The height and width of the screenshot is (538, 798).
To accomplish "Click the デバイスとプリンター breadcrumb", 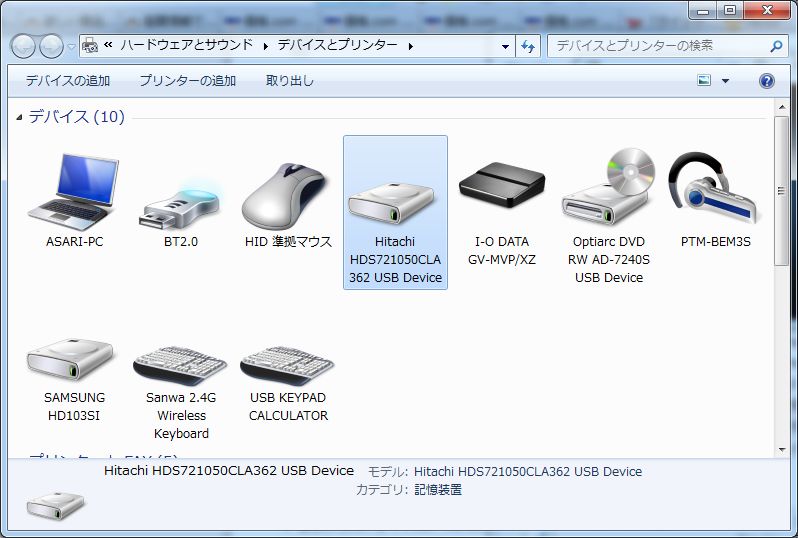I will (x=337, y=45).
